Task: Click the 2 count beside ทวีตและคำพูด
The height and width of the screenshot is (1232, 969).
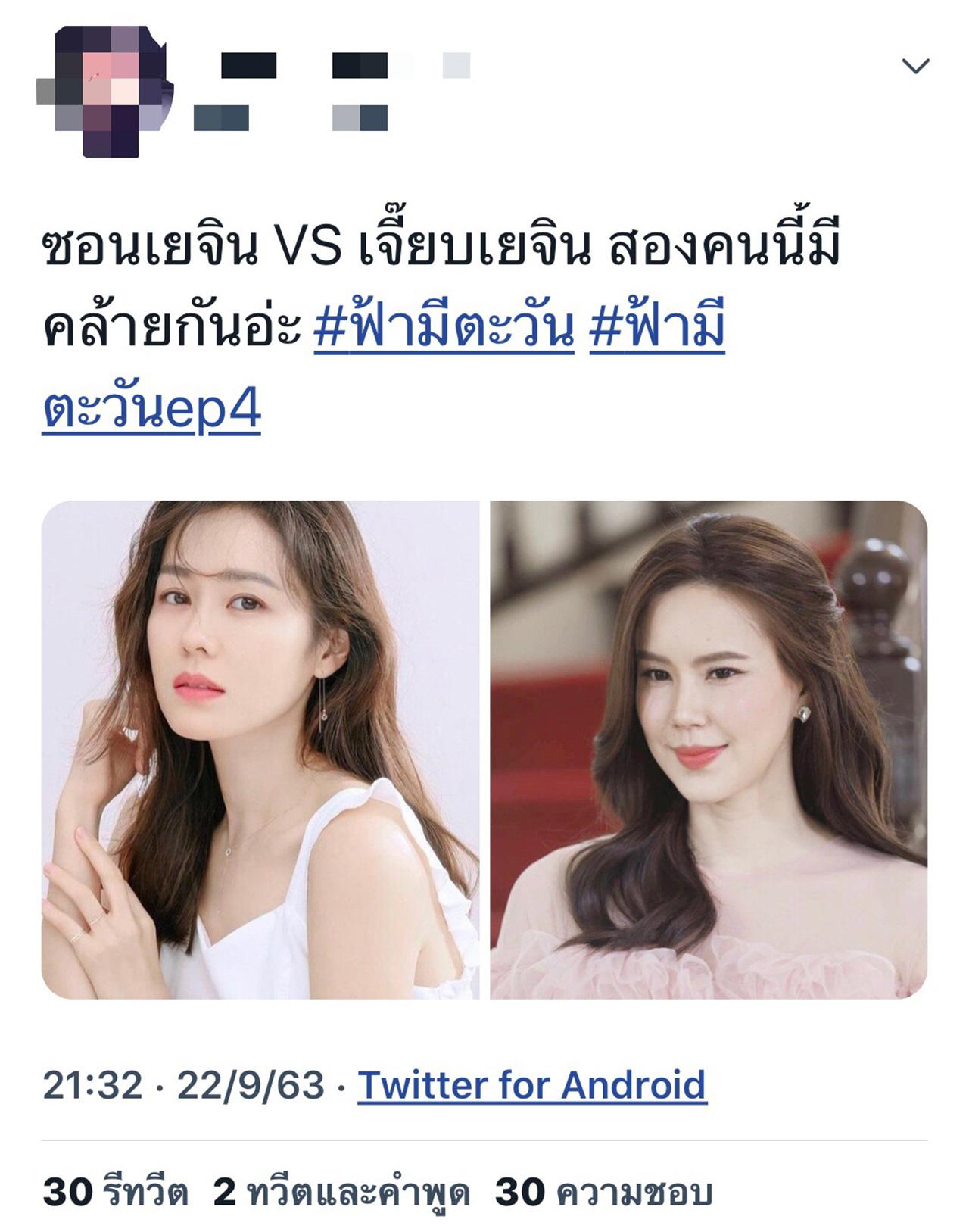Action: [x=225, y=1193]
